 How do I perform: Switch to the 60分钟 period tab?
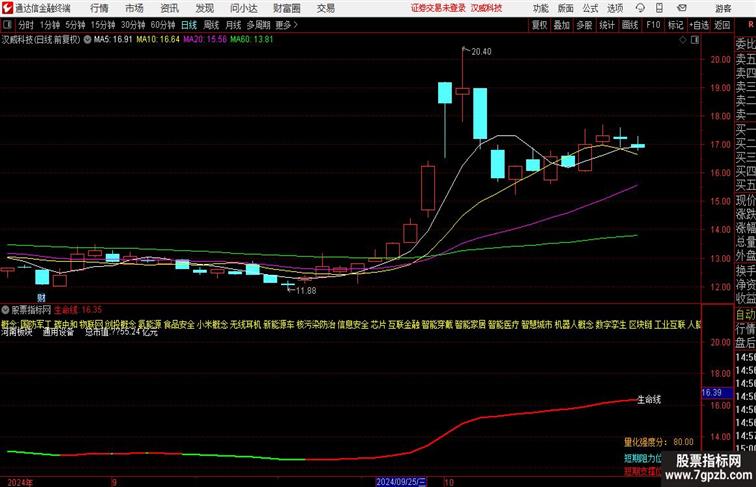(x=163, y=25)
